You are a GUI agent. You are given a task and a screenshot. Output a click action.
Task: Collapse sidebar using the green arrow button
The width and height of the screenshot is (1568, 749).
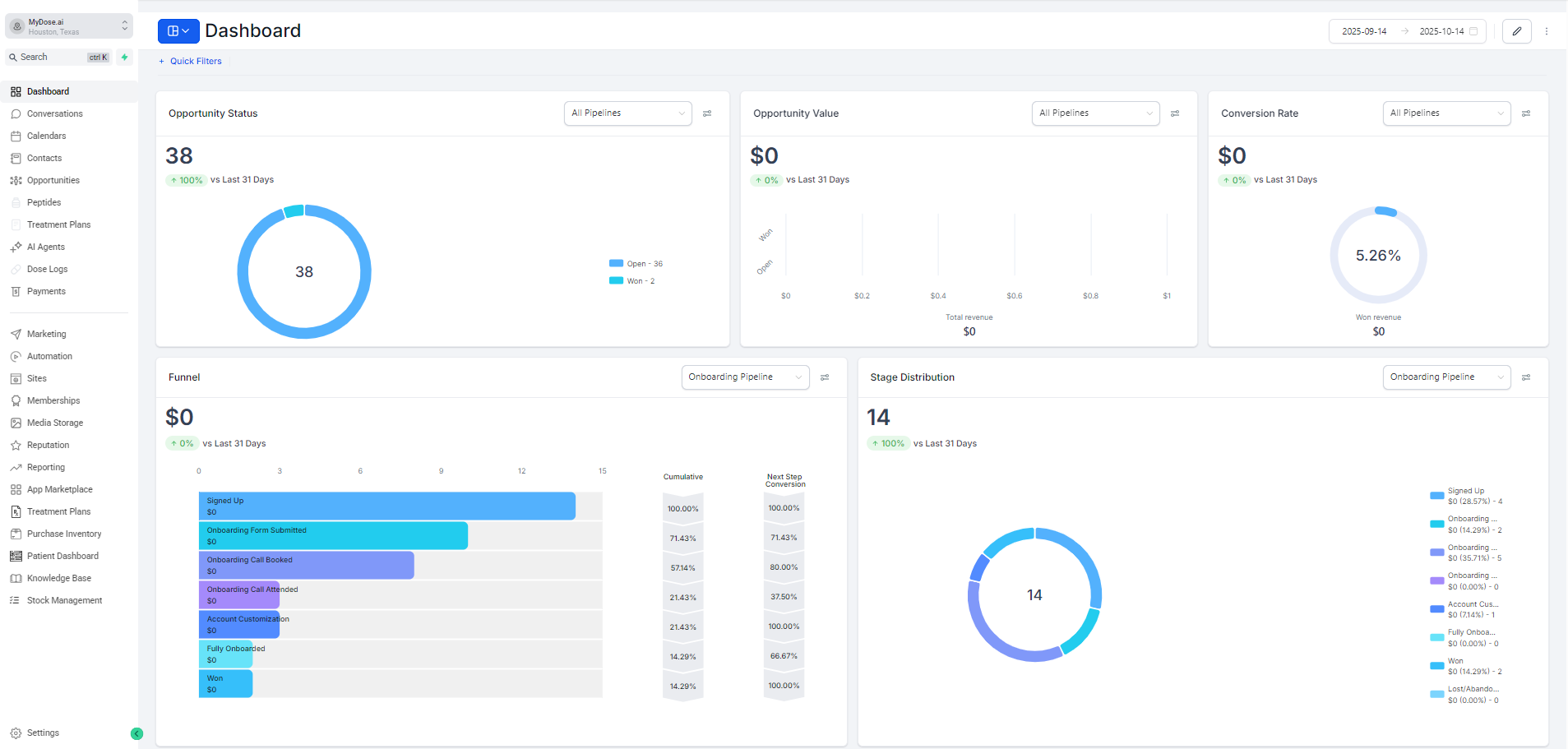point(136,733)
